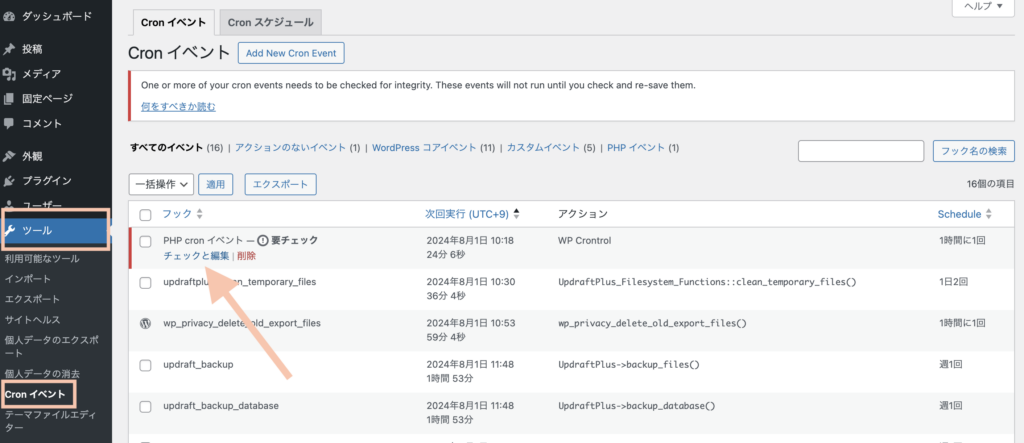The width and height of the screenshot is (1024, 443).
Task: Sort by フック using the sort arrows
Action: [200, 214]
